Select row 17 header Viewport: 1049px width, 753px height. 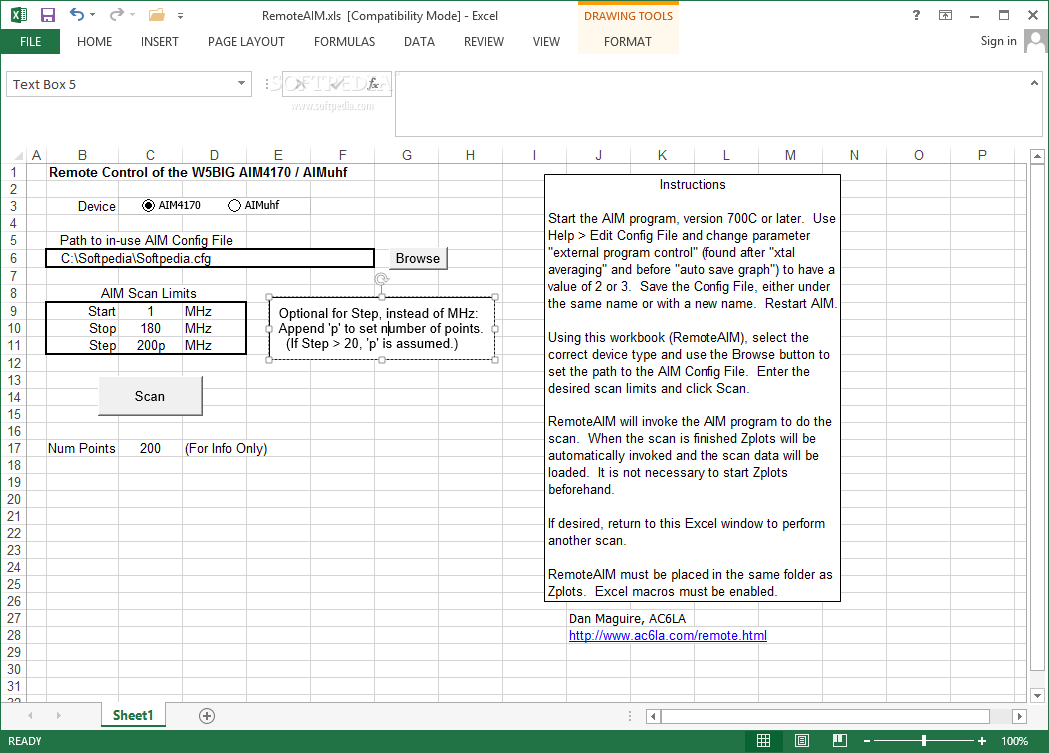(14, 448)
